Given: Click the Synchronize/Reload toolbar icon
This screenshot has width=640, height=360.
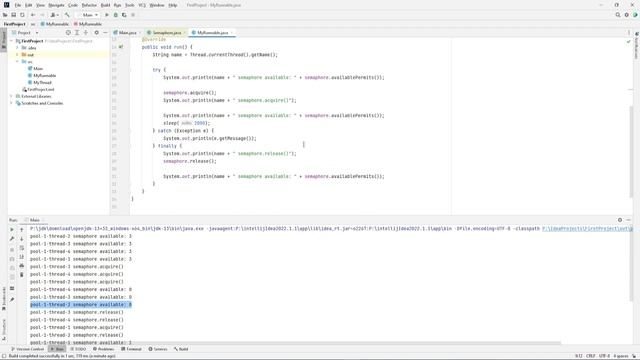Looking at the screenshot, I should (x=22, y=15).
